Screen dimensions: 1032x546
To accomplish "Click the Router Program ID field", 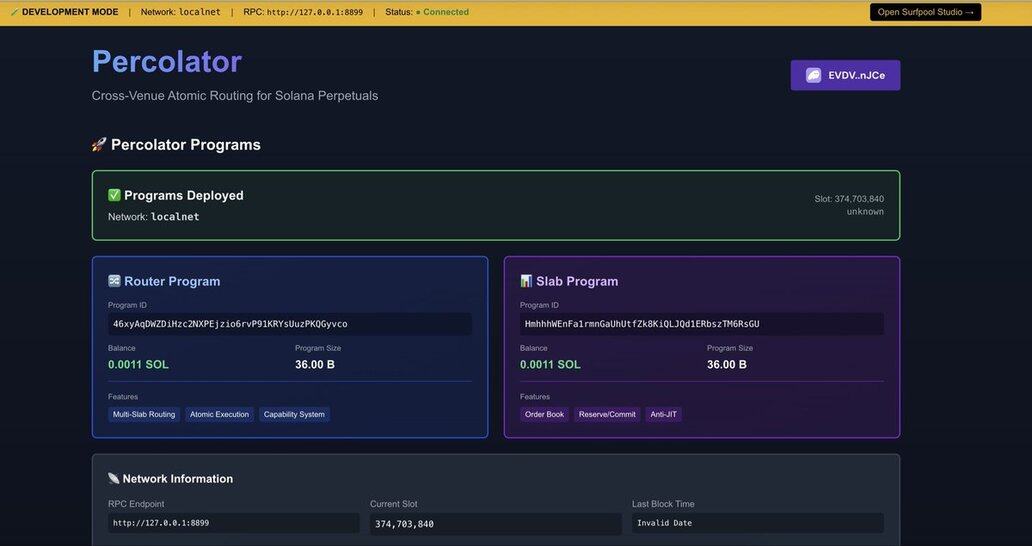I will click(x=289, y=324).
